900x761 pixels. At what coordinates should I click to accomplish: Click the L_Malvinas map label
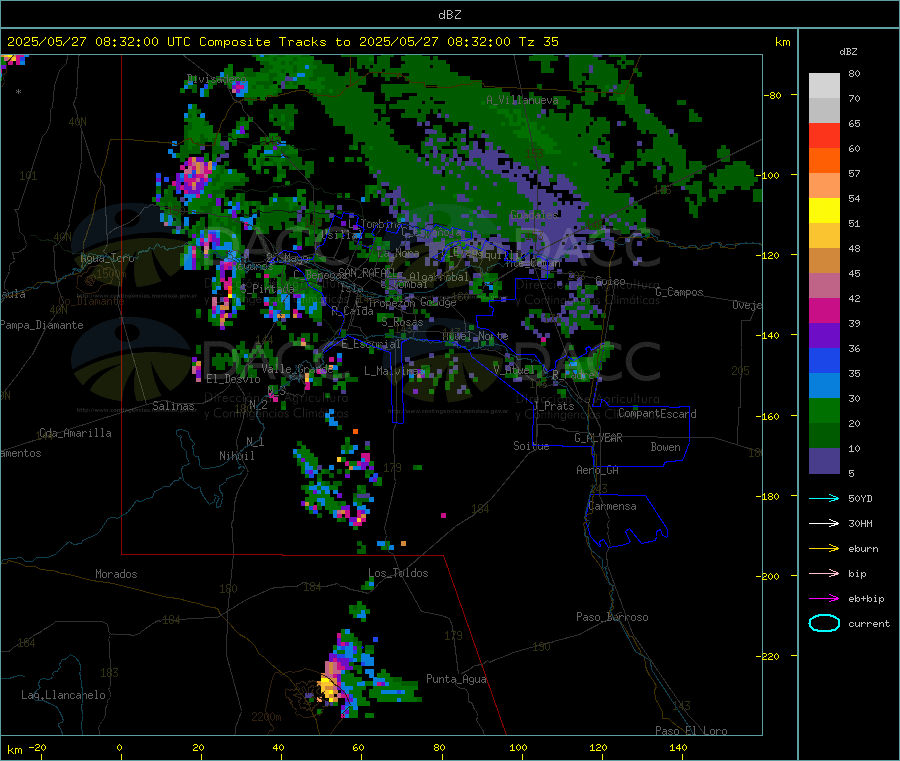[x=394, y=372]
